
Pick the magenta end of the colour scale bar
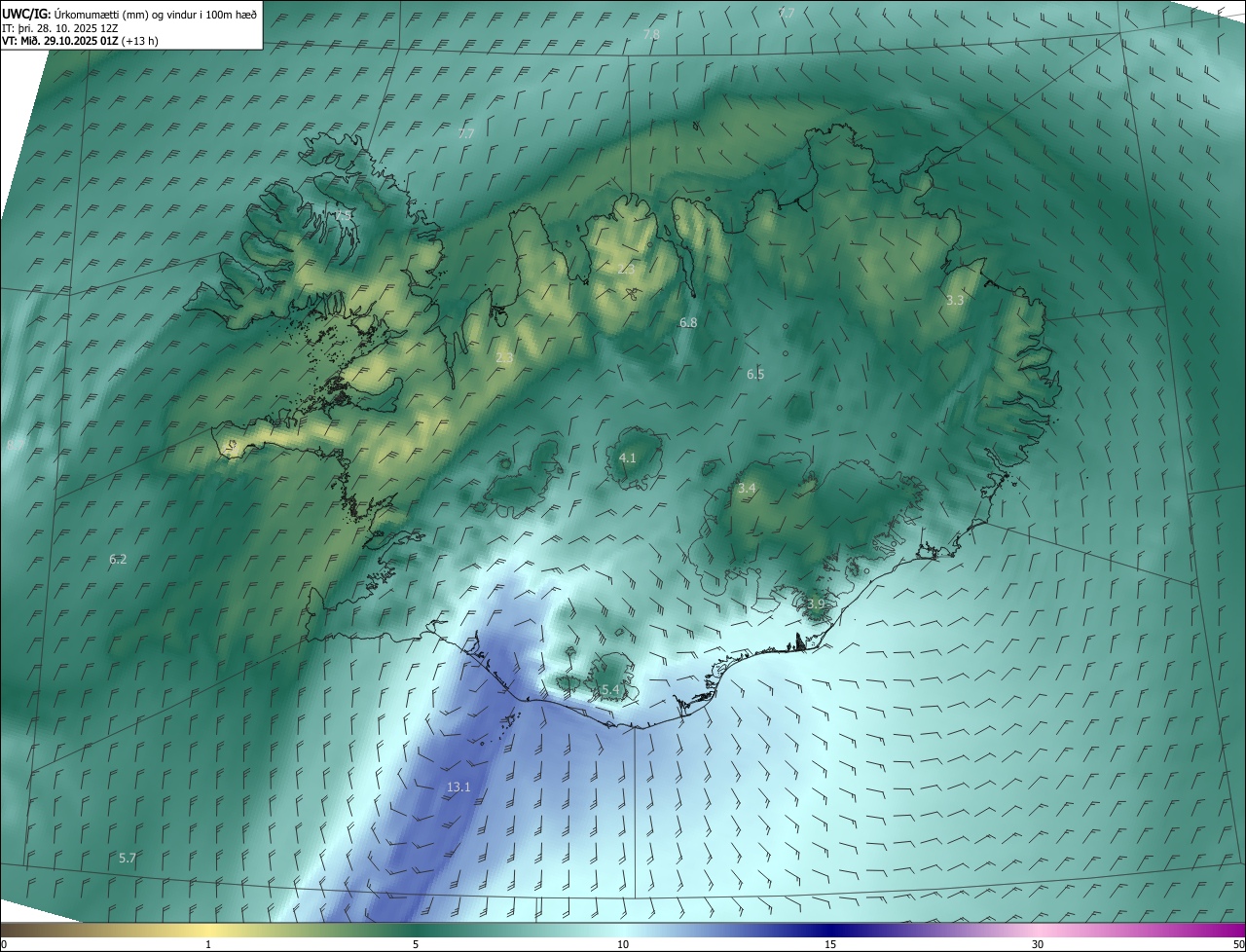(1227, 930)
